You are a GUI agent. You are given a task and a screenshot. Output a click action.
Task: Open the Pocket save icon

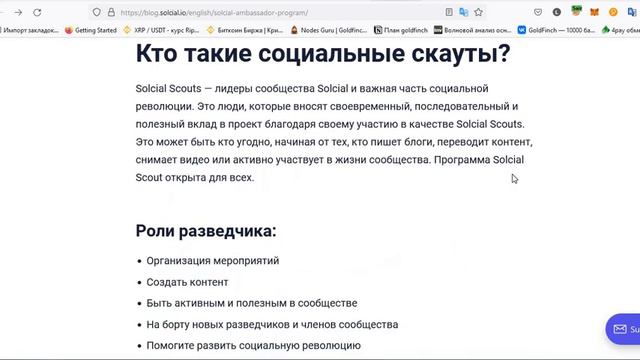[538, 12]
